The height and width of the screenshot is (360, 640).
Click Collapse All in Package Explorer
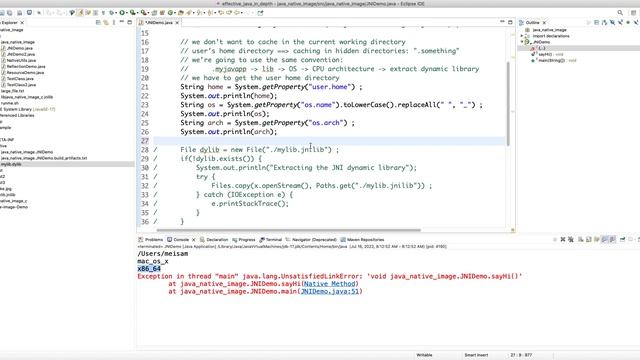pyautogui.click(x=98, y=22)
